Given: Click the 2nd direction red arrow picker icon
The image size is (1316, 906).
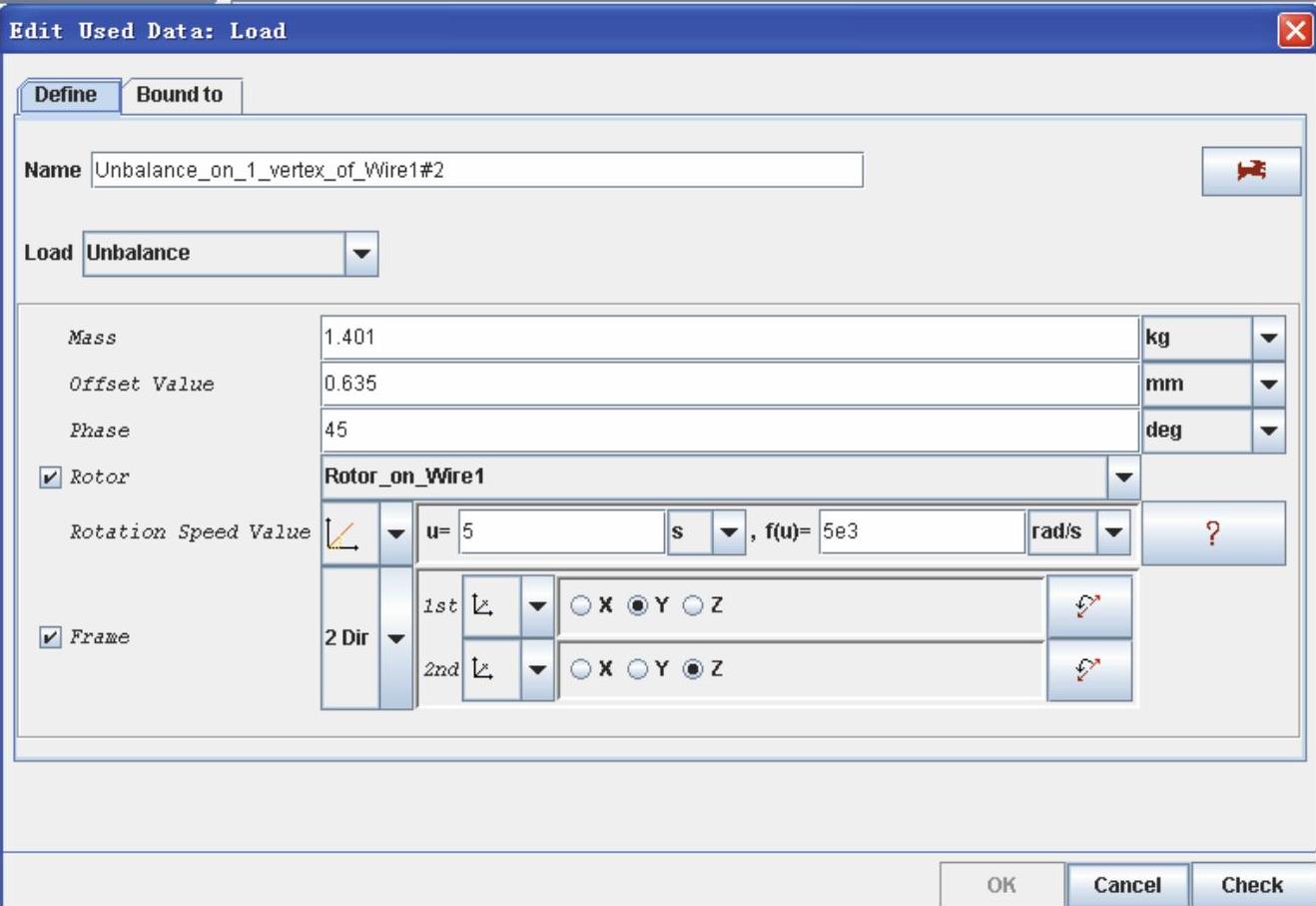Looking at the screenshot, I should pos(1088,669).
